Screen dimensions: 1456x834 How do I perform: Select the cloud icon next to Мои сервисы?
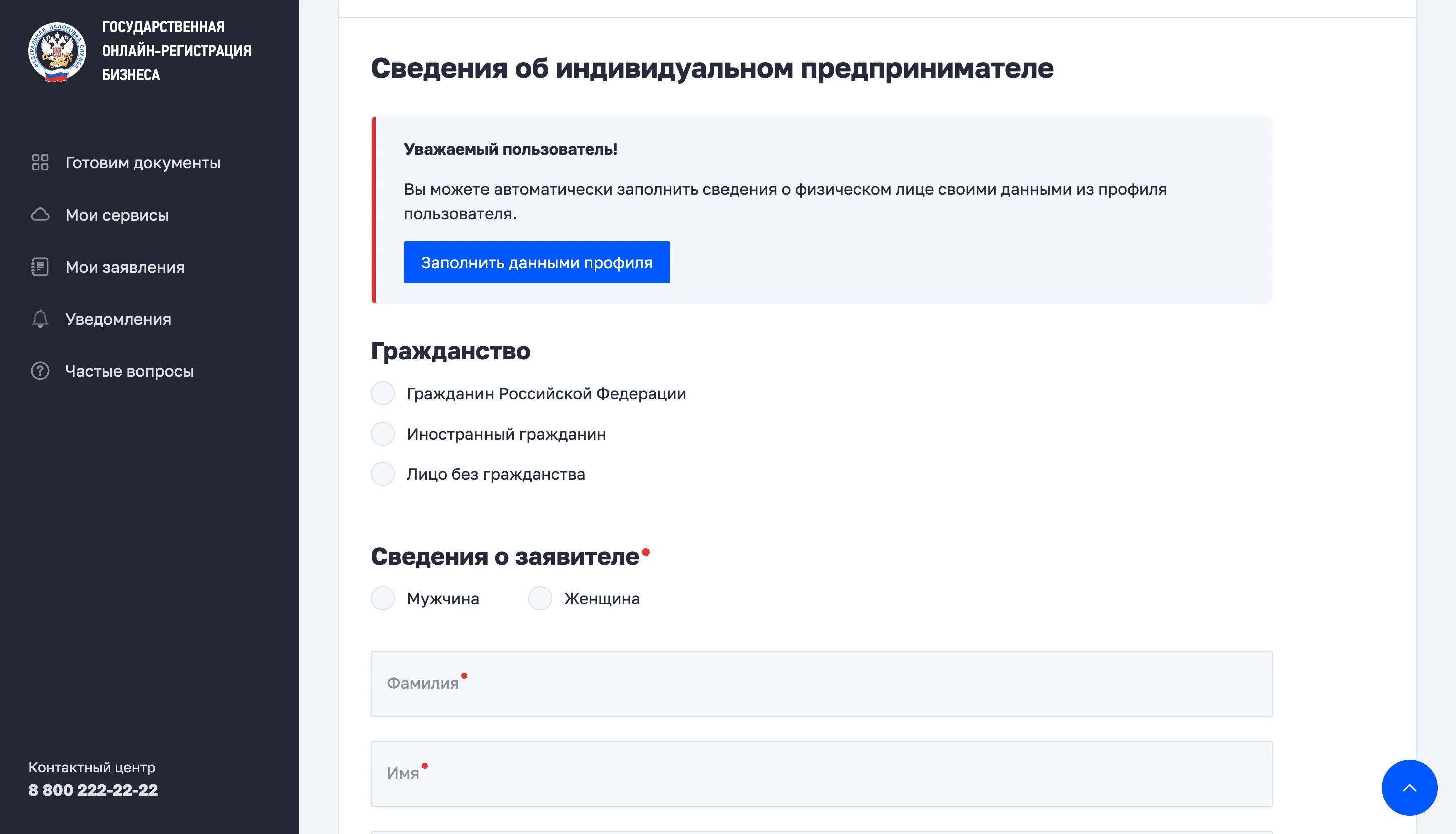pyautogui.click(x=40, y=215)
